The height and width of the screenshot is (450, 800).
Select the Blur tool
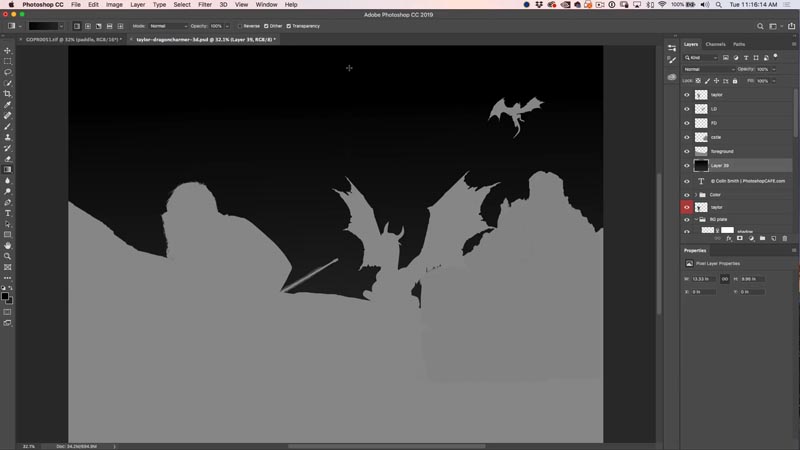[8, 181]
